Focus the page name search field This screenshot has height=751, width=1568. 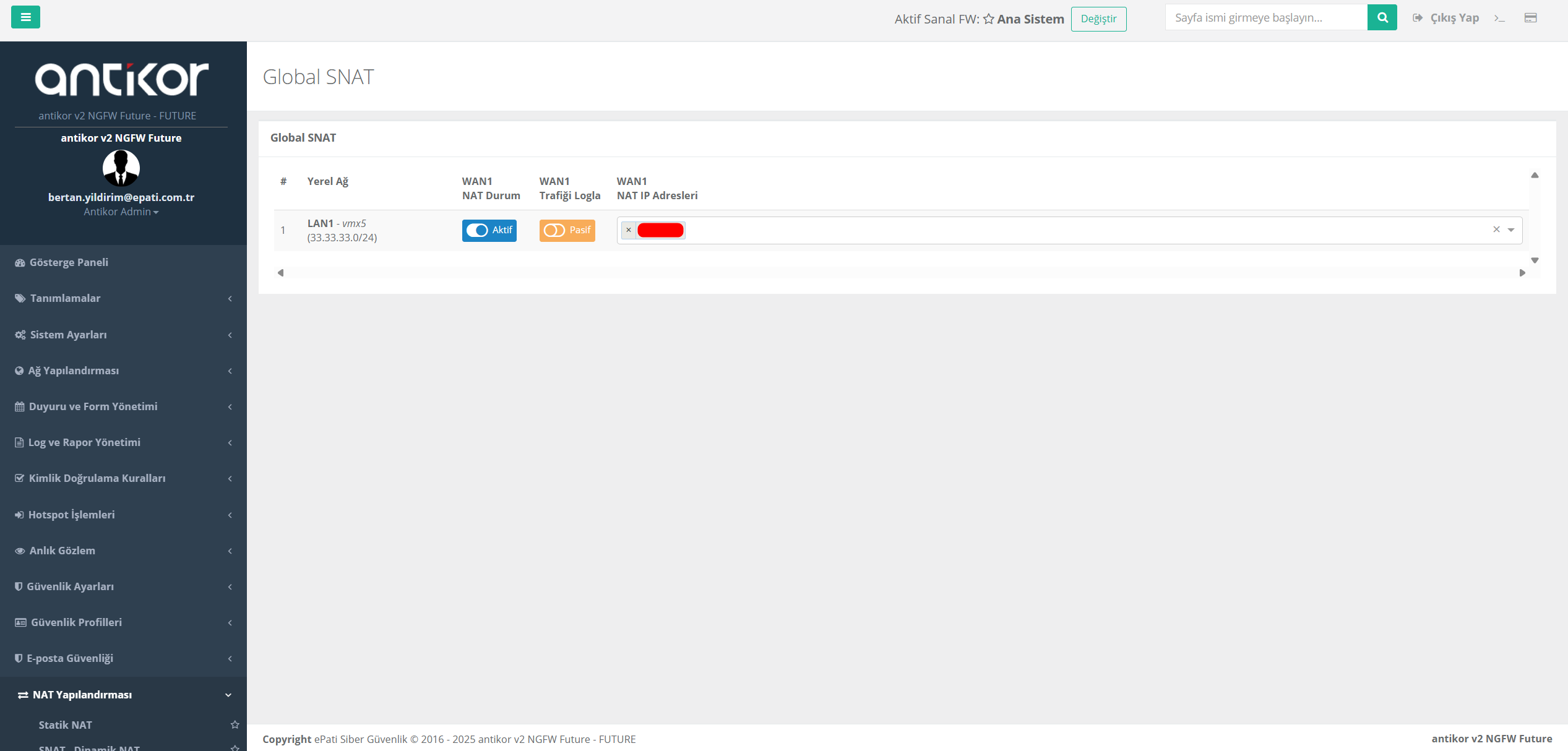[1265, 17]
